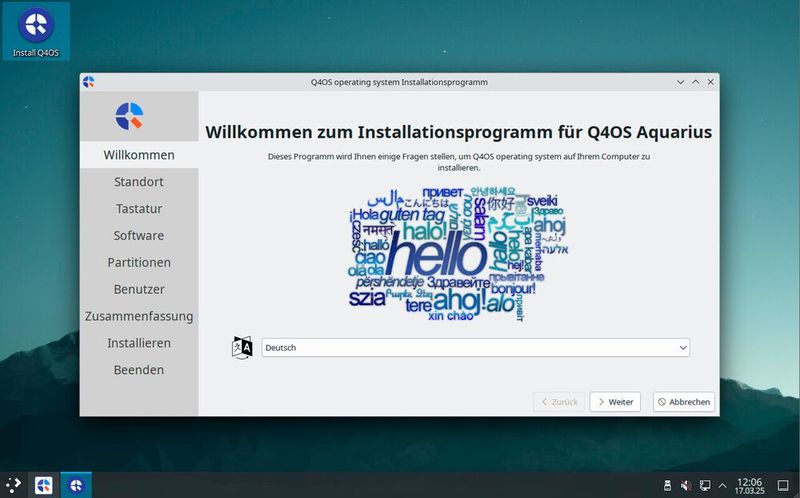Select the Partitionen step in the sidebar
800x498 pixels.
[x=139, y=262]
